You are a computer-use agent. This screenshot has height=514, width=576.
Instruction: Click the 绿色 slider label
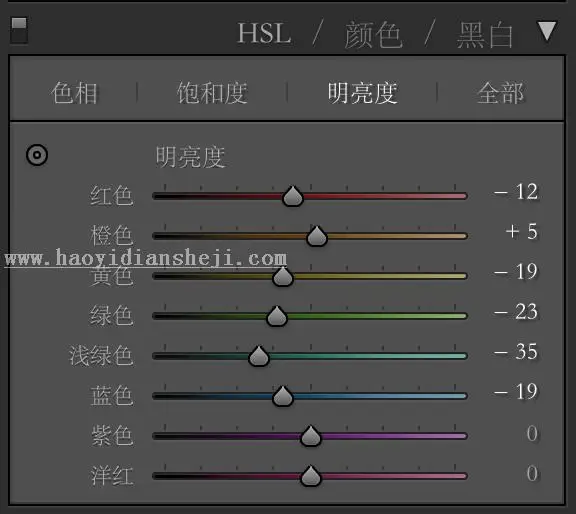coord(112,316)
